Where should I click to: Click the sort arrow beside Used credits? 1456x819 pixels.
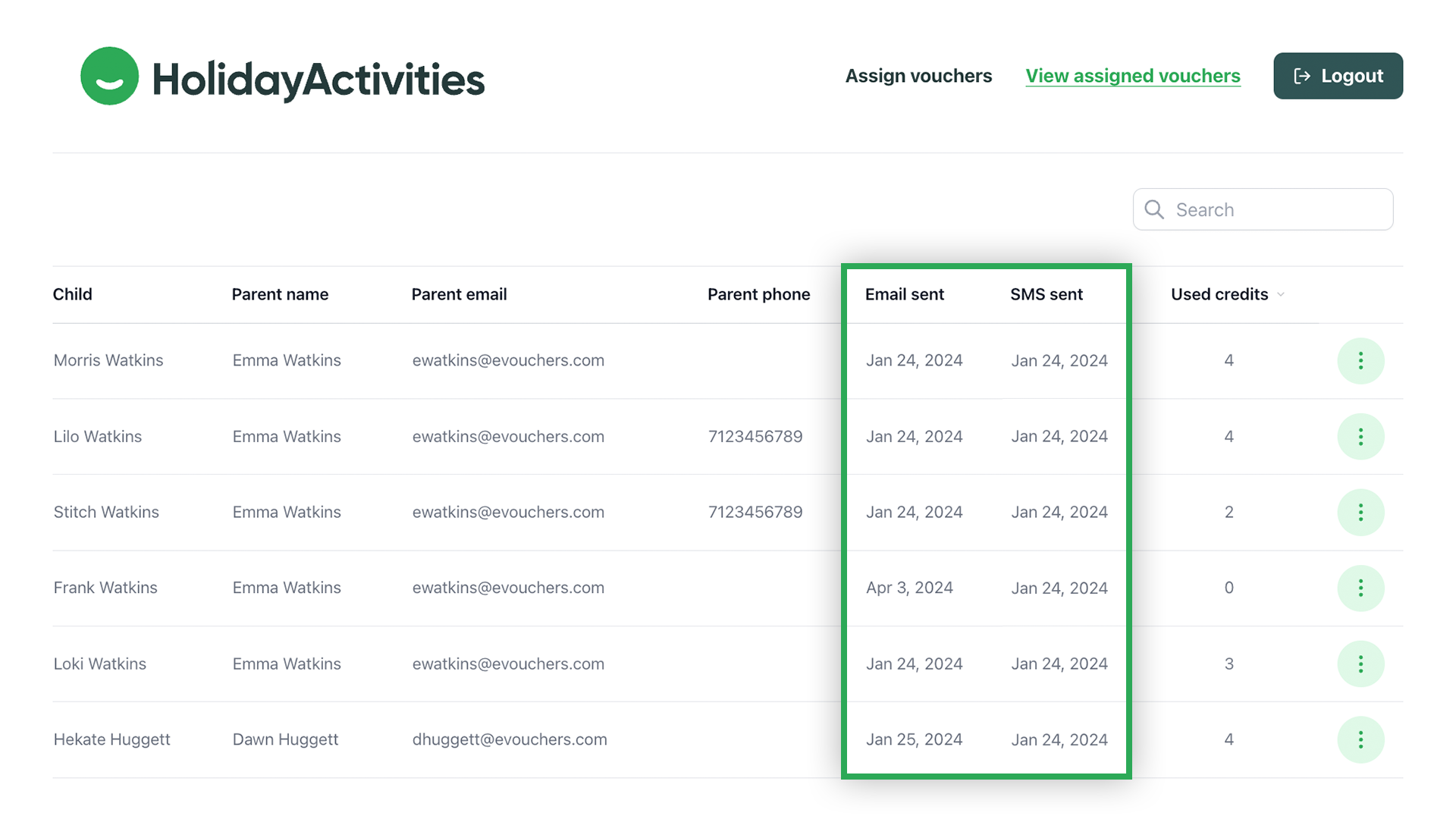(1281, 295)
